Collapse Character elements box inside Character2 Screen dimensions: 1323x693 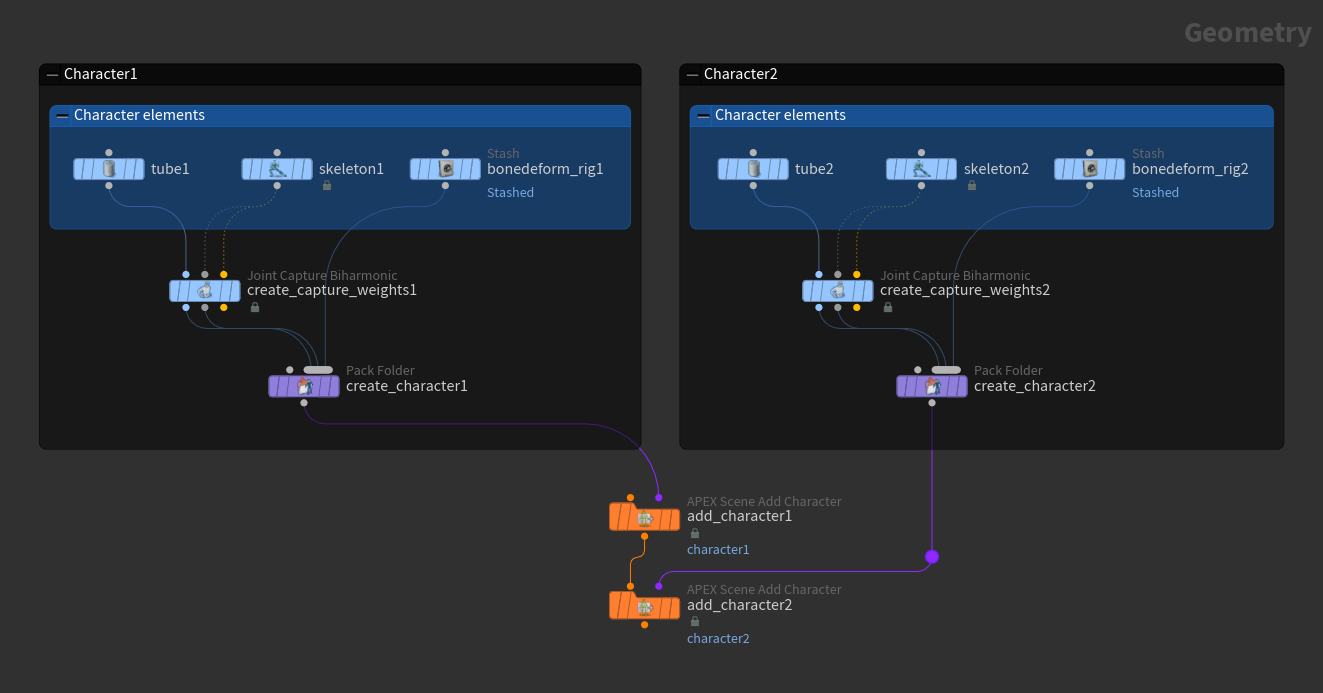coord(703,115)
